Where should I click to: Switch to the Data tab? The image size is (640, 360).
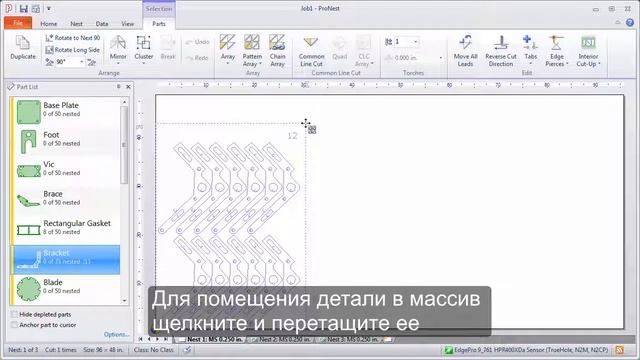pos(102,24)
